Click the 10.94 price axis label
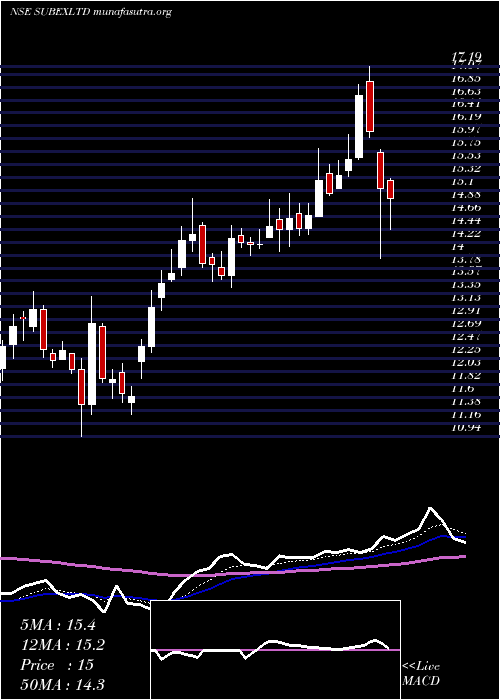500x700 pixels. point(466,428)
